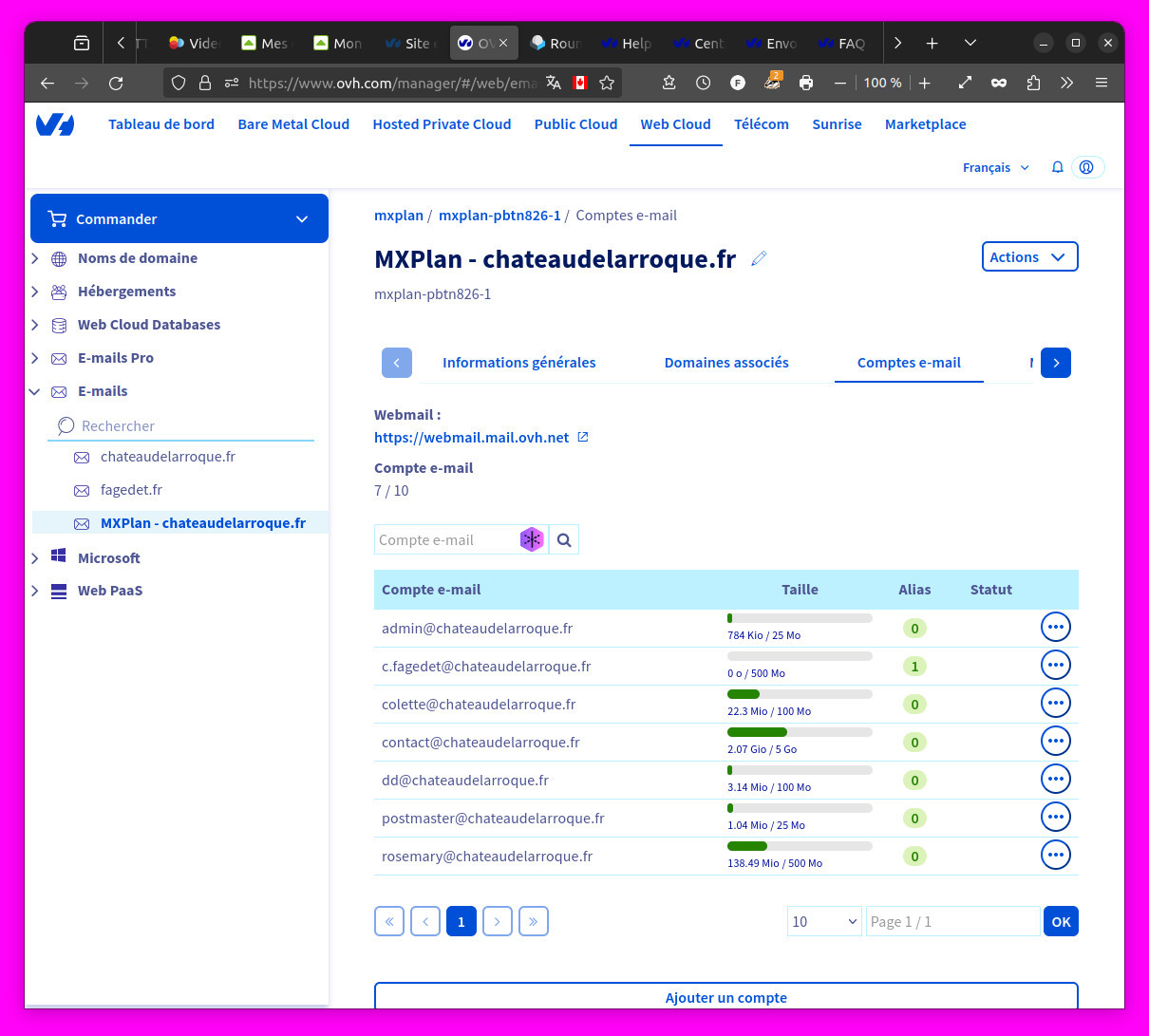This screenshot has width=1149, height=1036.
Task: Open the Bare Metal Cloud menu
Action: [x=293, y=124]
